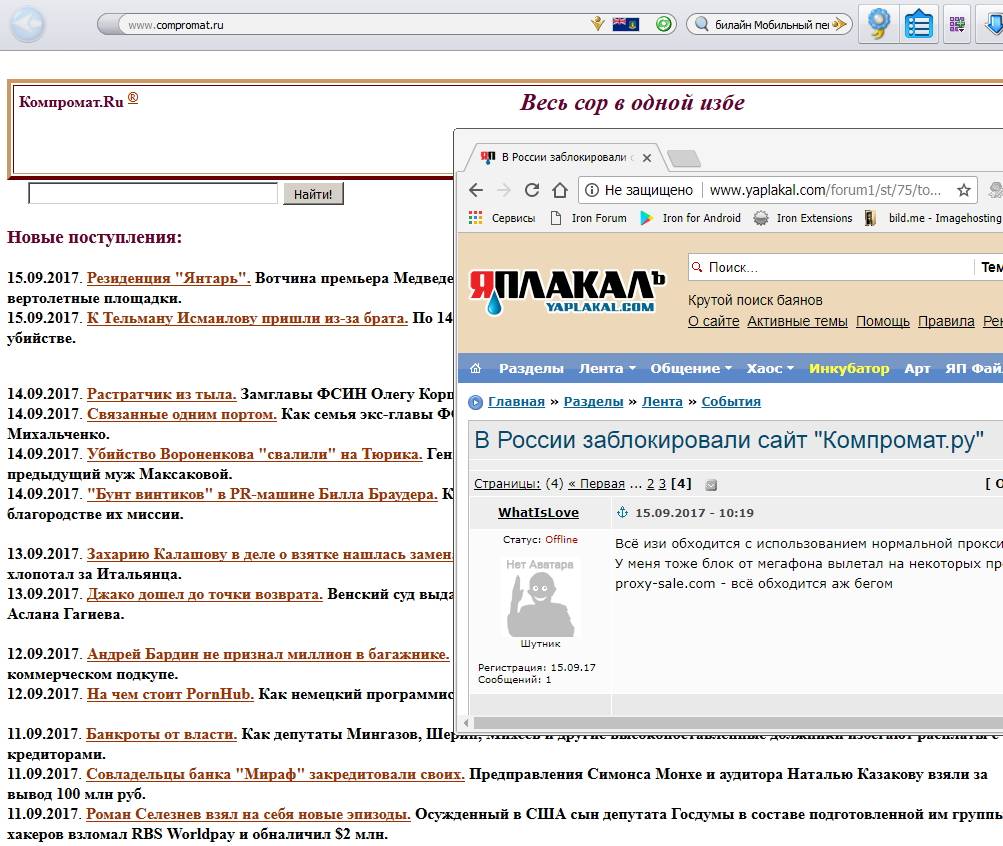Open article Джако дошел до точки возврата
Image resolution: width=1003 pixels, height=846 pixels.
[205, 594]
